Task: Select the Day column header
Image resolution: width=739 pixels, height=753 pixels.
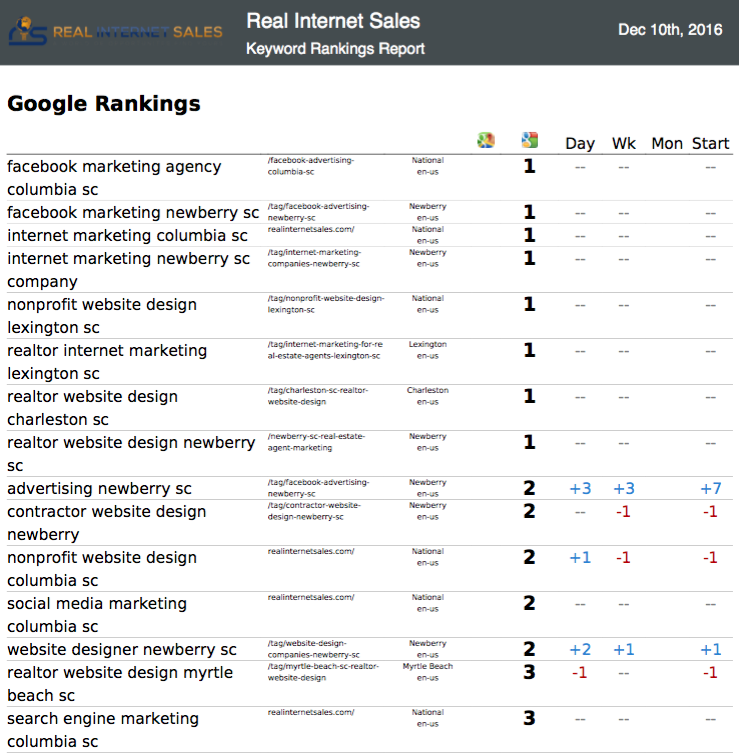Action: (580, 143)
